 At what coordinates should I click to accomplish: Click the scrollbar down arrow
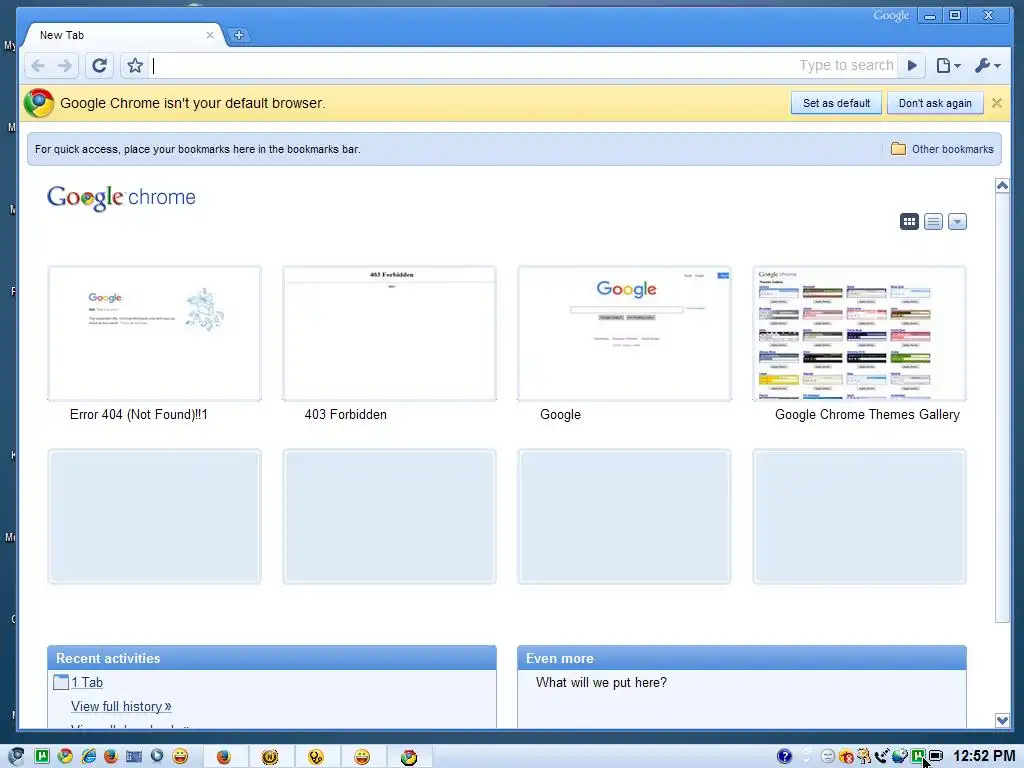(1002, 720)
